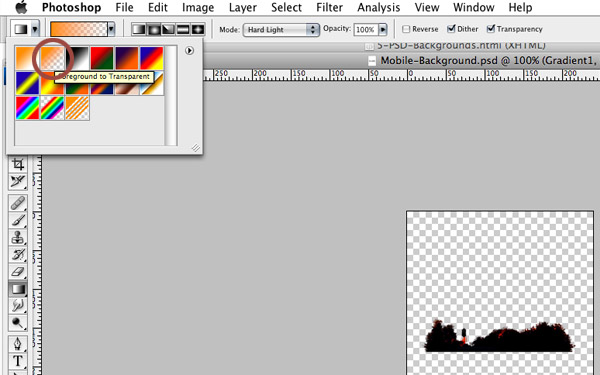Select the Clone Stamp tool
The image size is (600, 375).
18,238
